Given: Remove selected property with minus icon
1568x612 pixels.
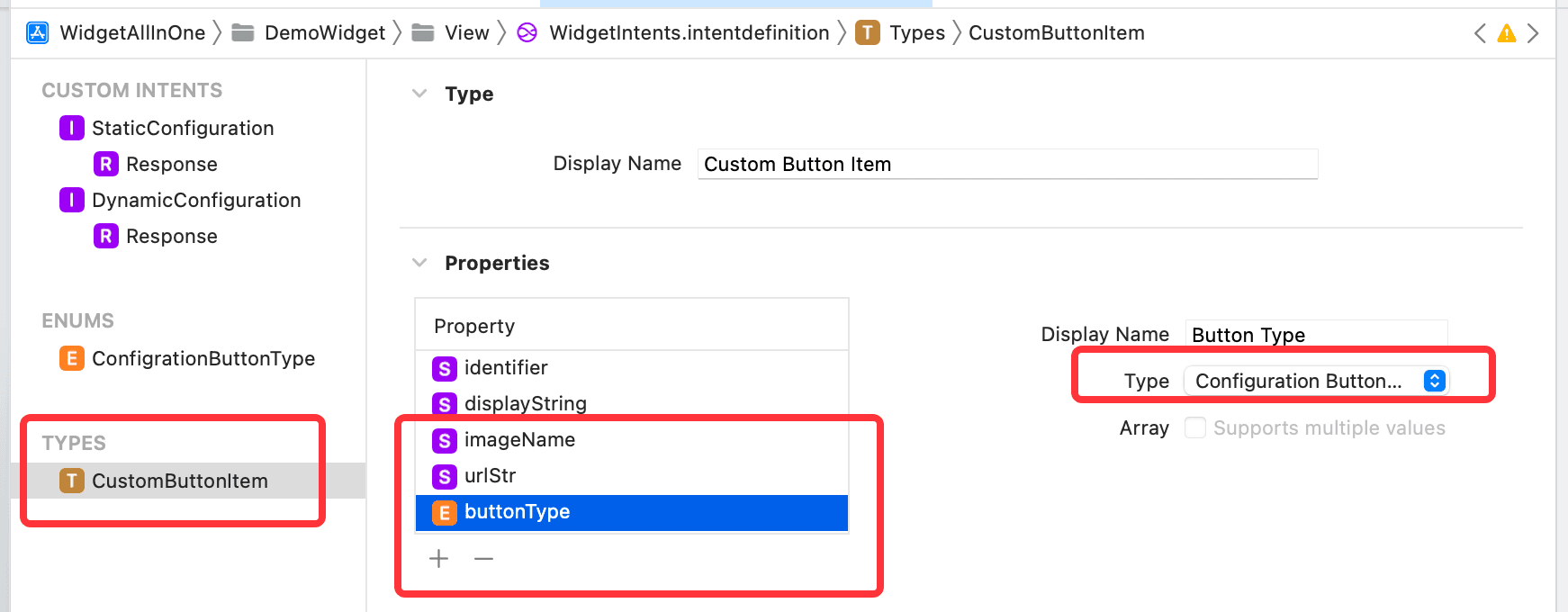Looking at the screenshot, I should tap(484, 559).
